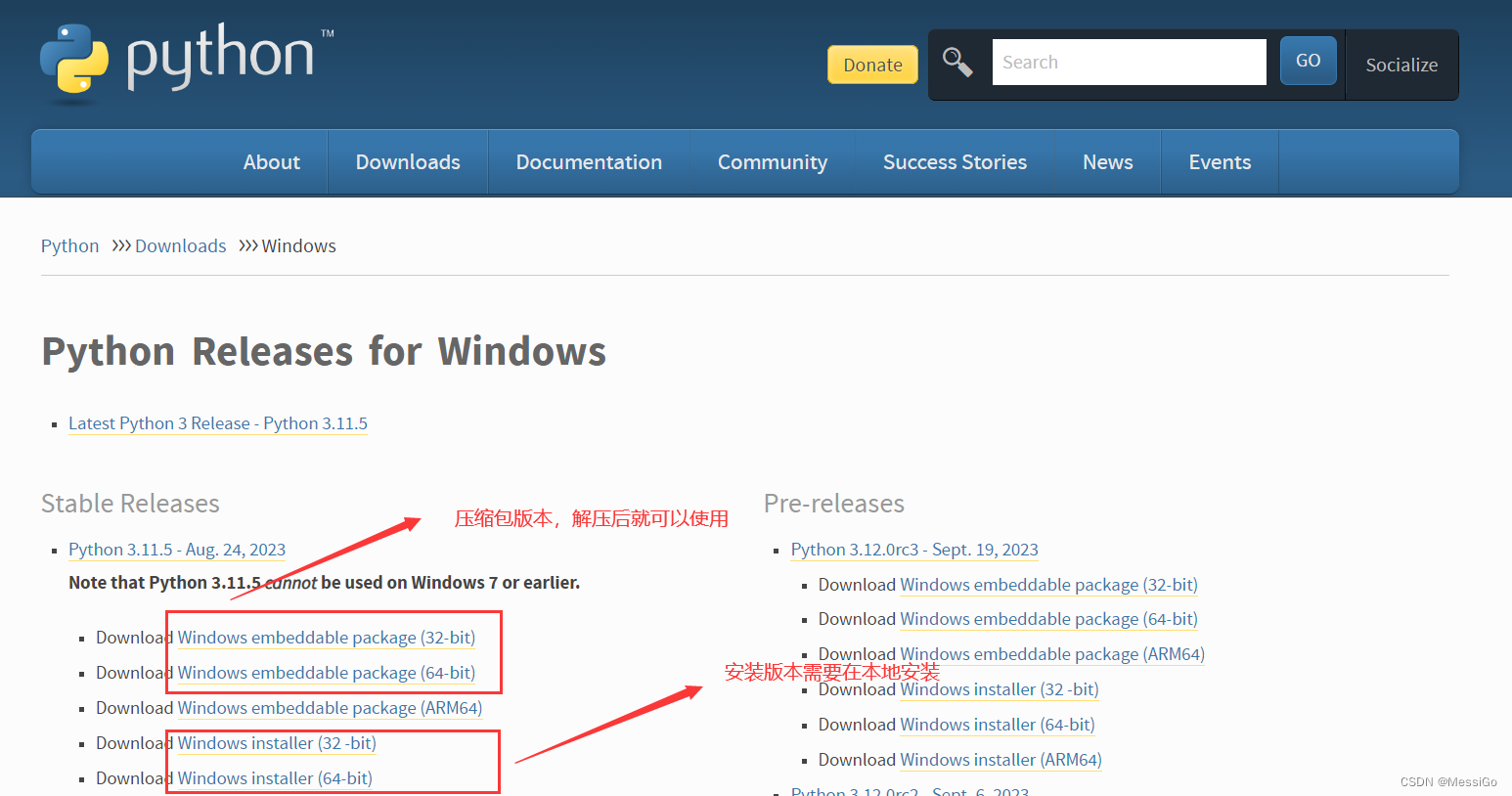Download stable Windows installer (64-bit)
This screenshot has height=796, width=1512.
pos(275,778)
